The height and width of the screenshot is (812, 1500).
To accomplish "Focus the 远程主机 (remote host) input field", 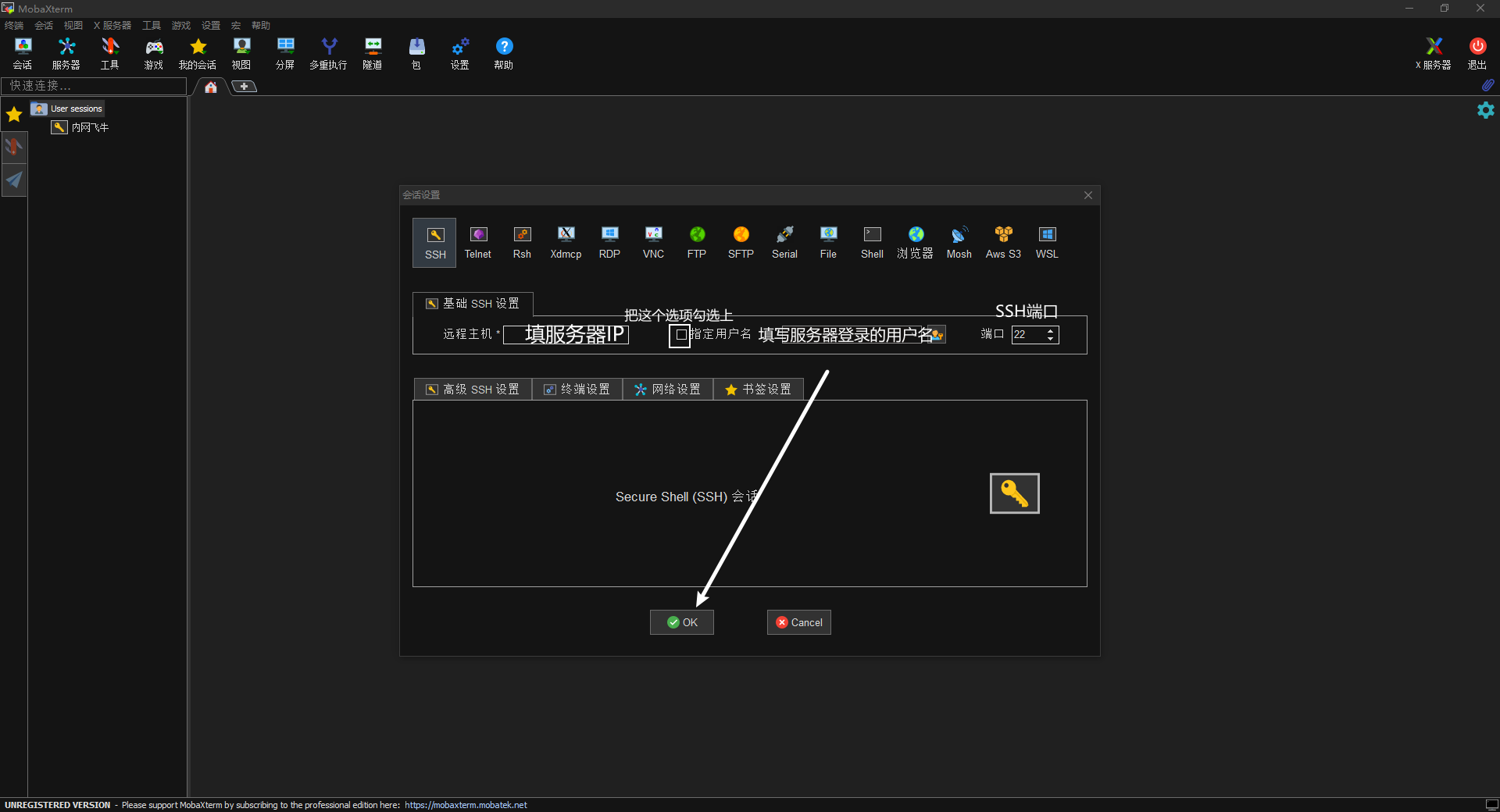I will pos(566,335).
